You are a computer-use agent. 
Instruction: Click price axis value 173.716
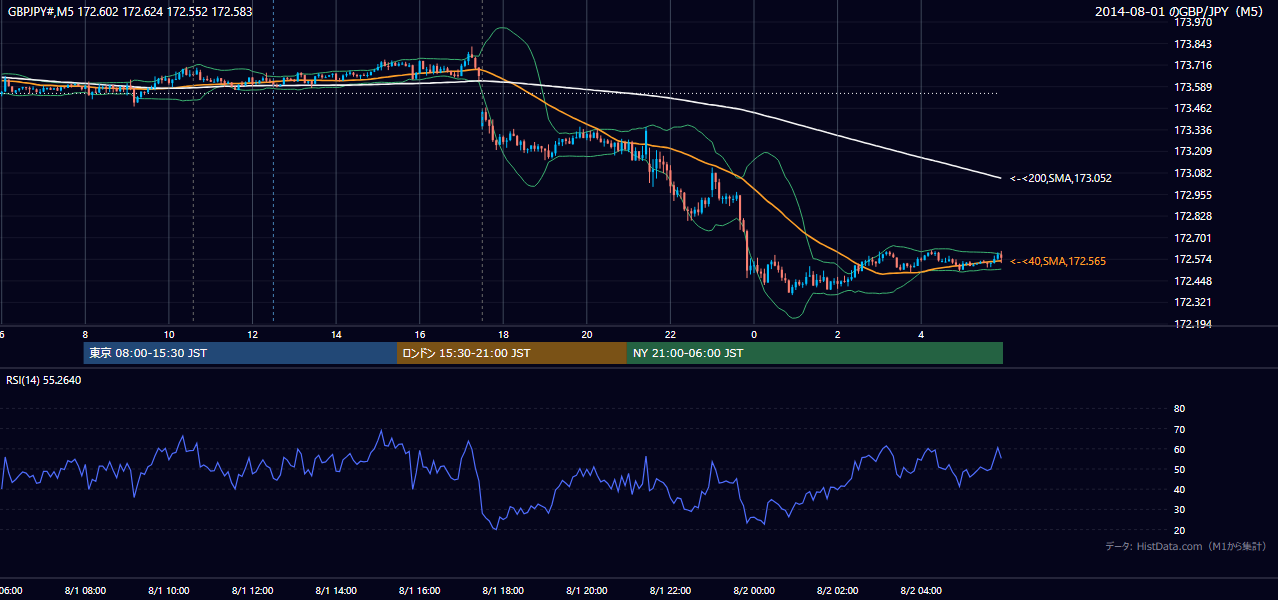click(x=1193, y=65)
